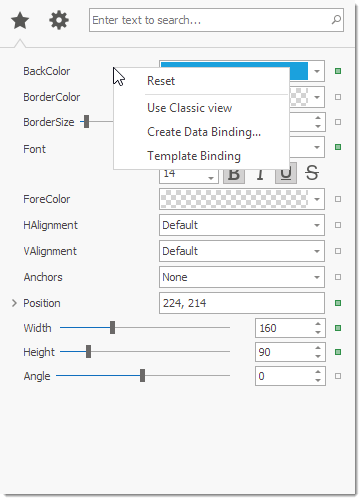Image resolution: width=362 pixels, height=501 pixels.
Task: Click the green marker beside BackColor
Action: [x=338, y=71]
